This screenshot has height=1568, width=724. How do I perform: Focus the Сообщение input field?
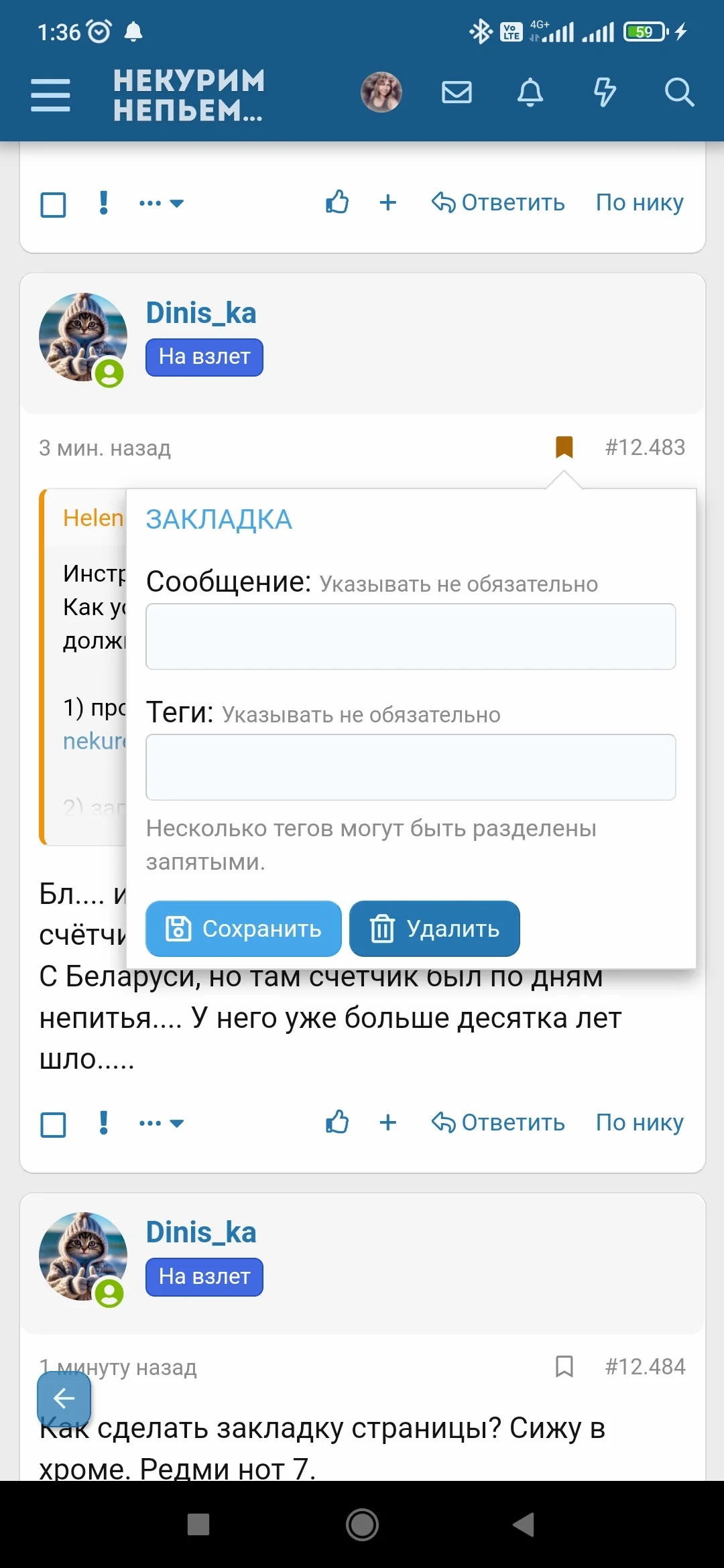coord(410,637)
